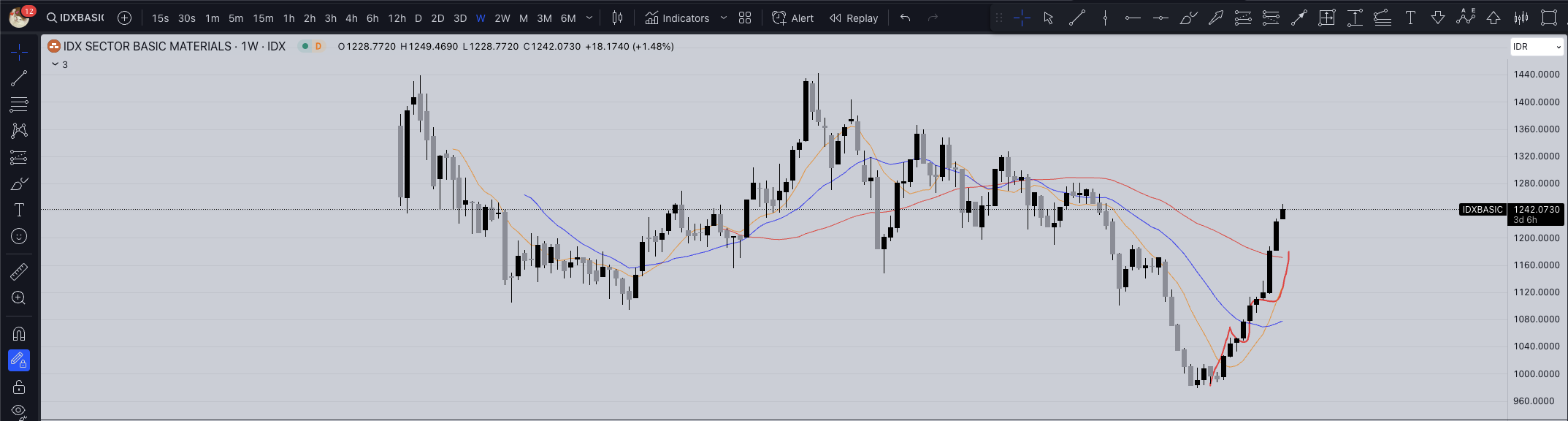The height and width of the screenshot is (421, 1568).
Task: Open left sidebar emoji icons group
Action: pos(19,236)
